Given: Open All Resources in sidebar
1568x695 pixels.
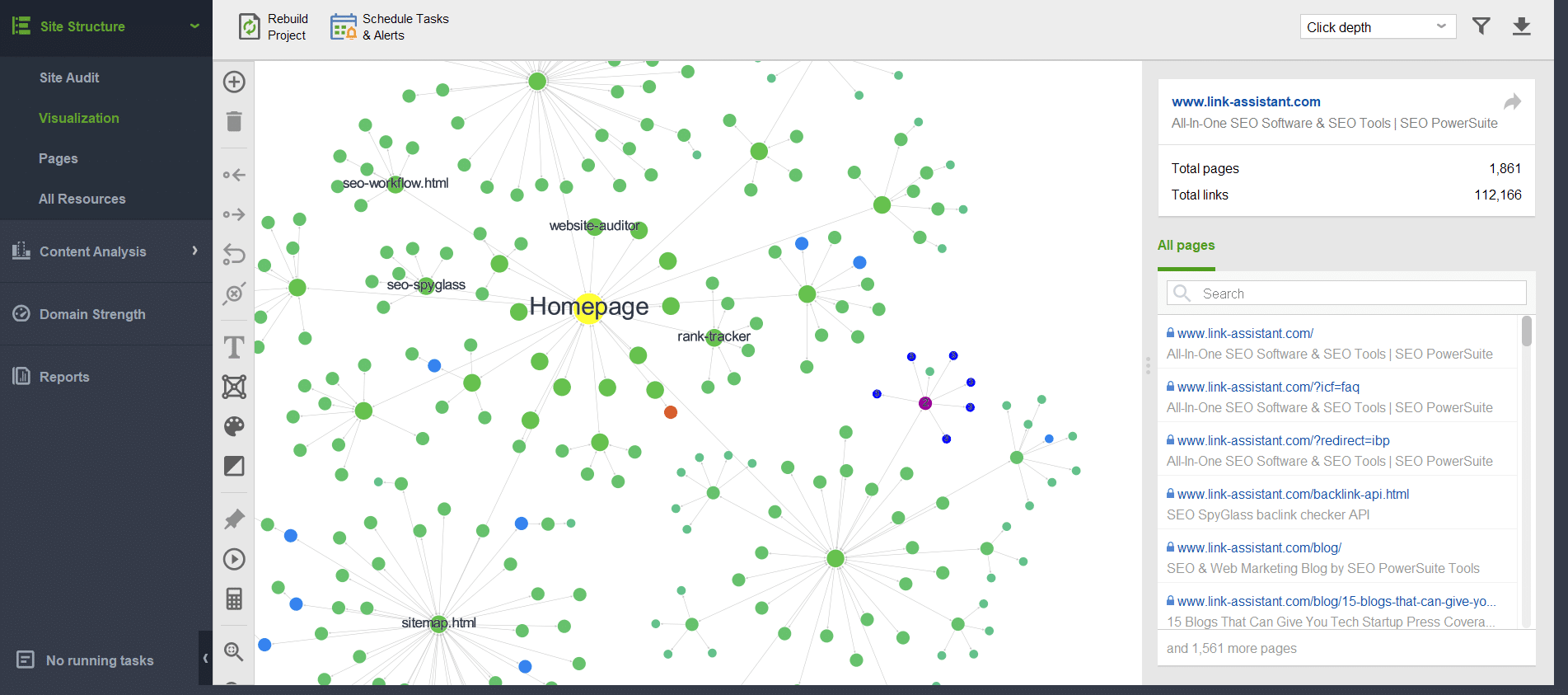Looking at the screenshot, I should tap(82, 199).
